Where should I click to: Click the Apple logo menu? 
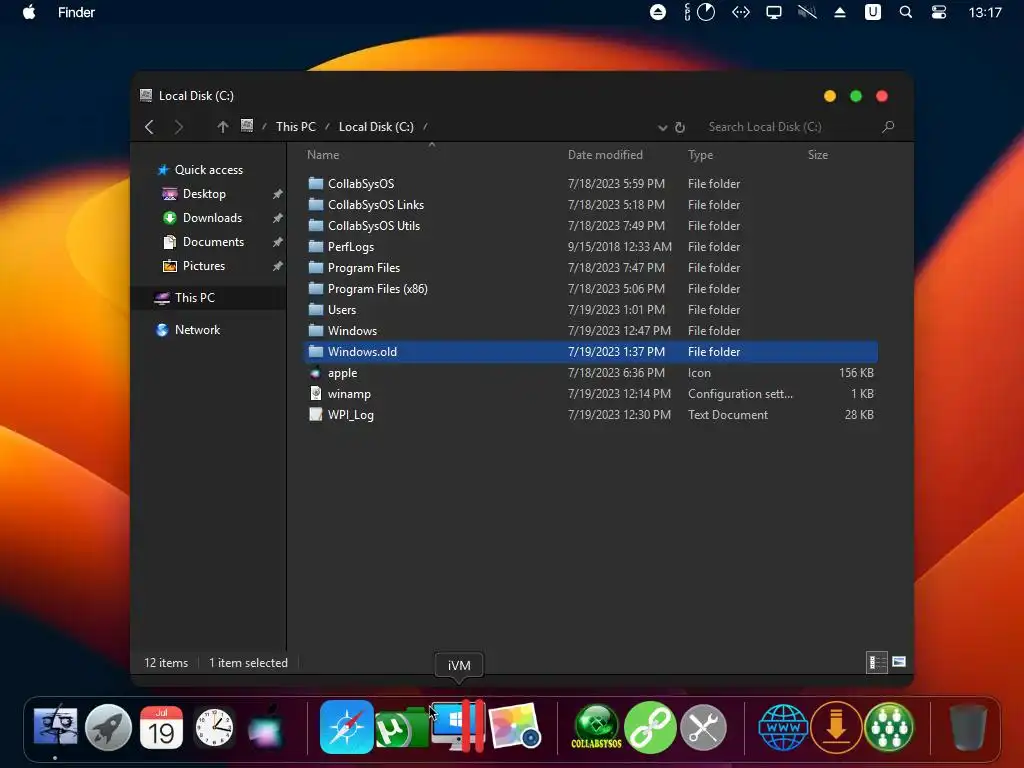tap(29, 12)
